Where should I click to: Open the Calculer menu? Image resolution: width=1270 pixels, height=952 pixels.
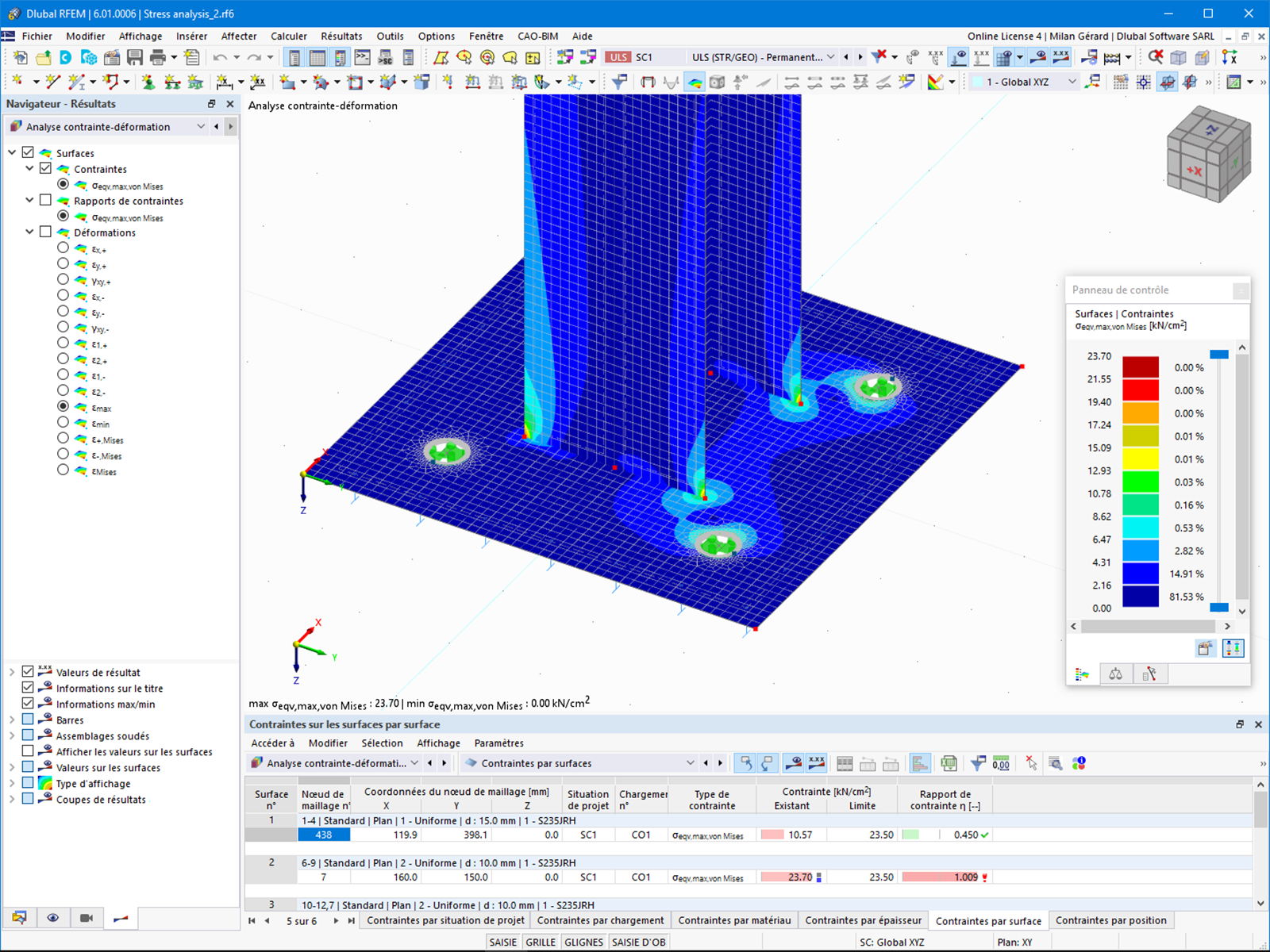288,36
